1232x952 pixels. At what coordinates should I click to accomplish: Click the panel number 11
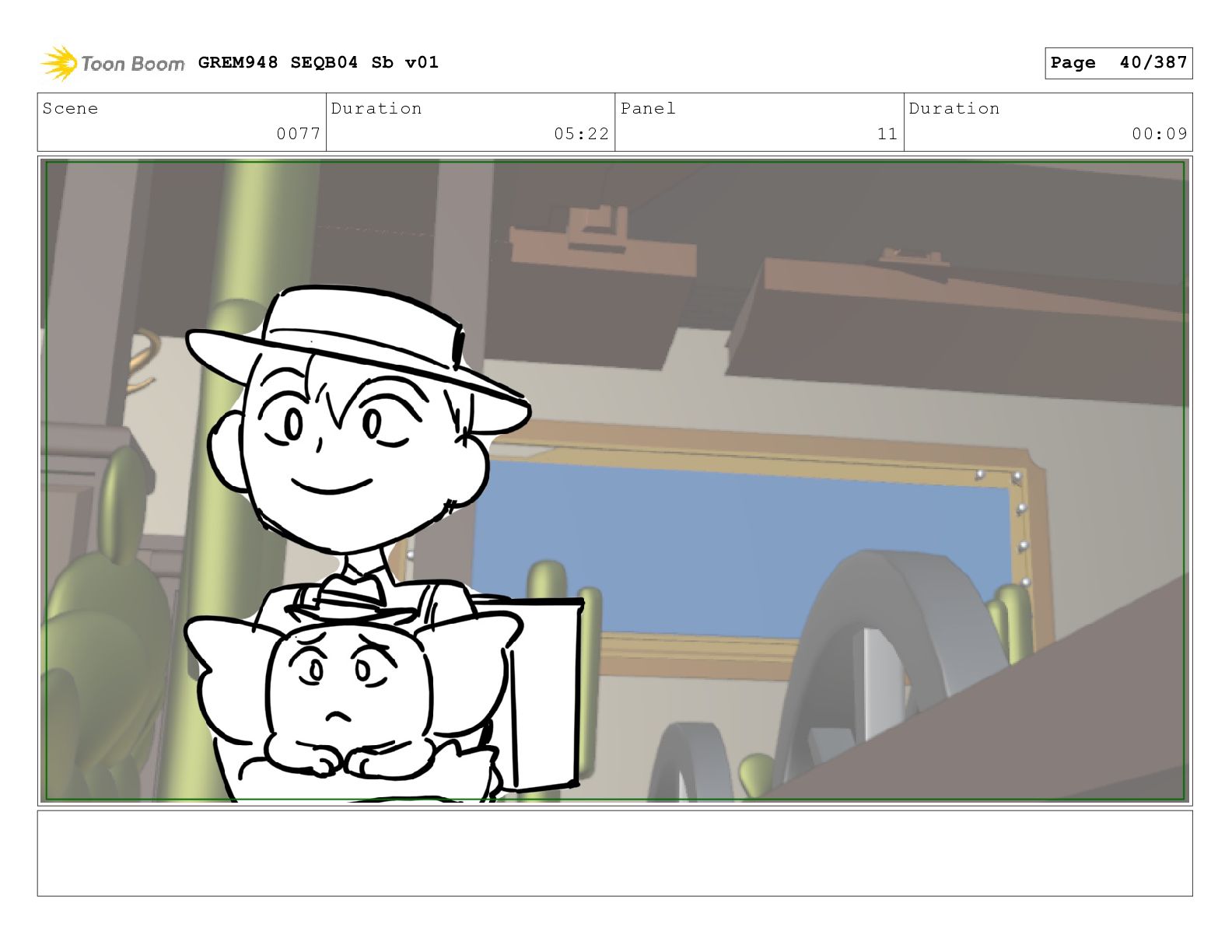[887, 134]
